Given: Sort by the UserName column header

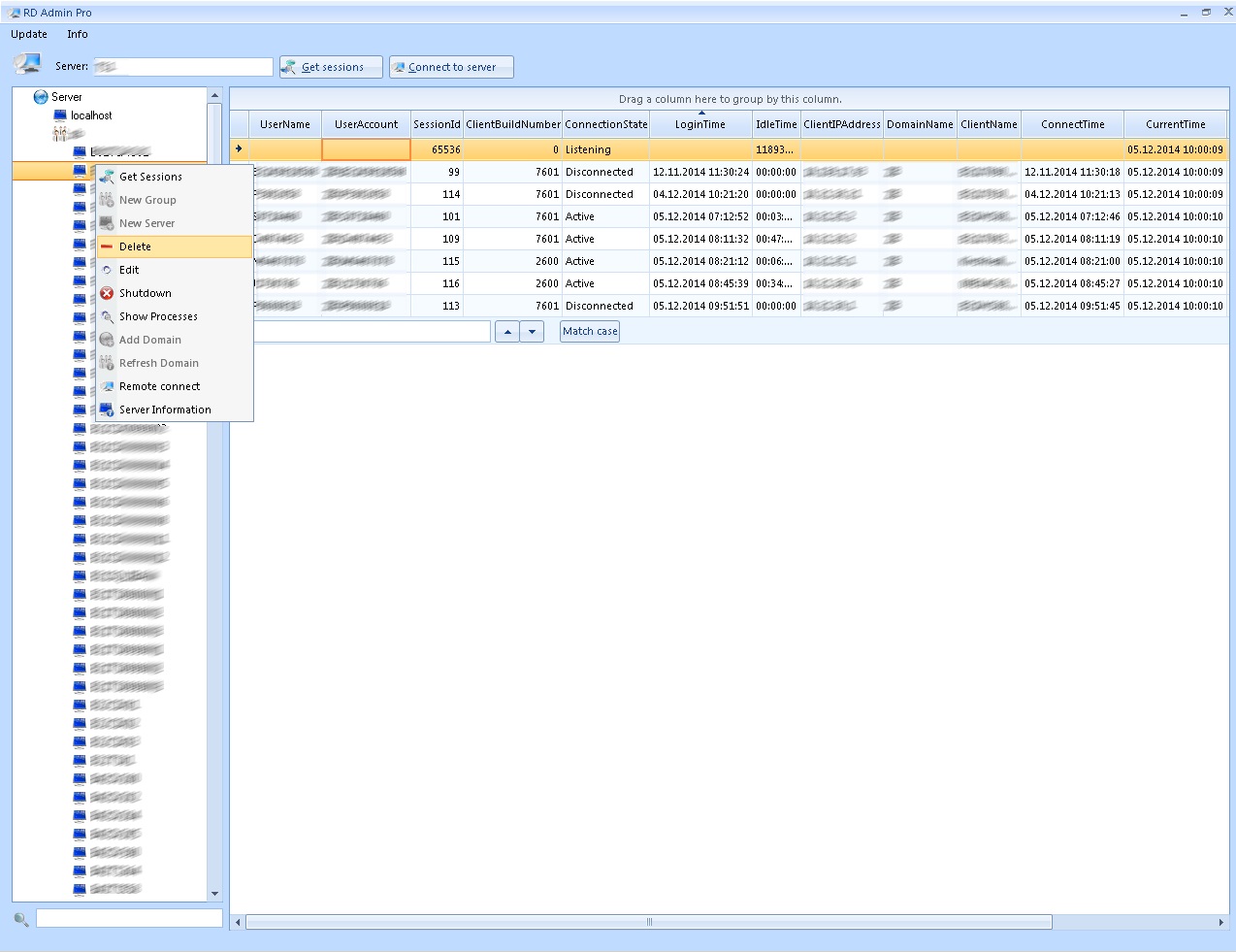Looking at the screenshot, I should [285, 124].
